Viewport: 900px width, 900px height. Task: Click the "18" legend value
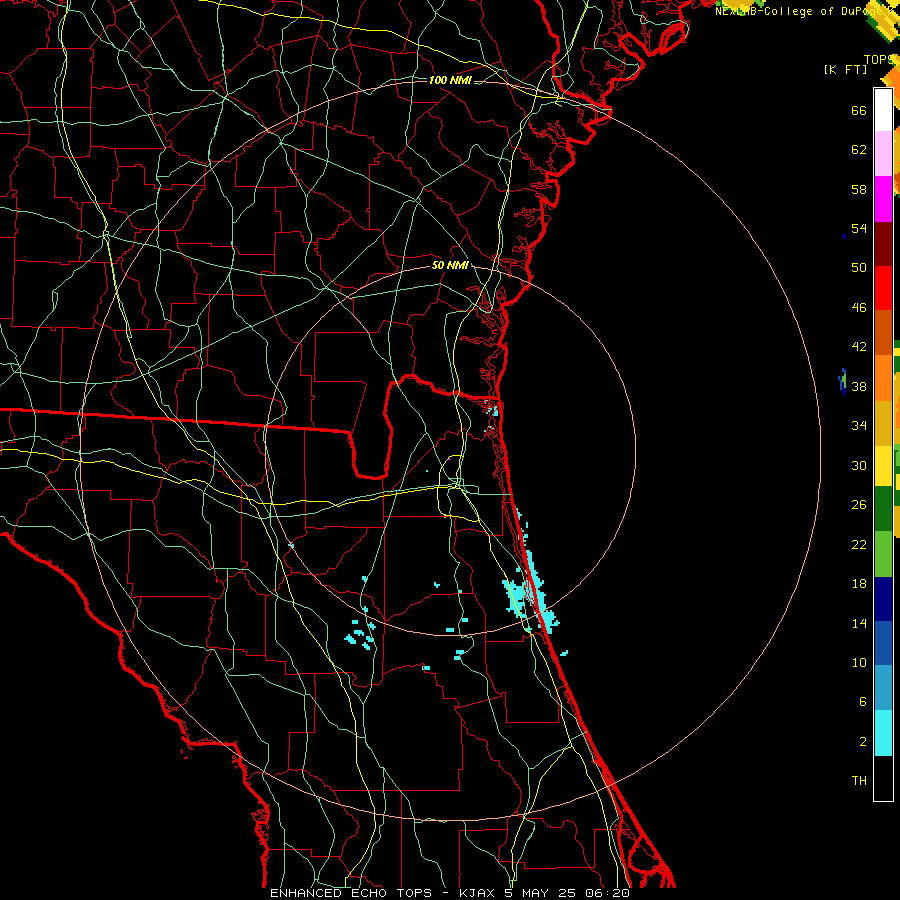click(859, 584)
